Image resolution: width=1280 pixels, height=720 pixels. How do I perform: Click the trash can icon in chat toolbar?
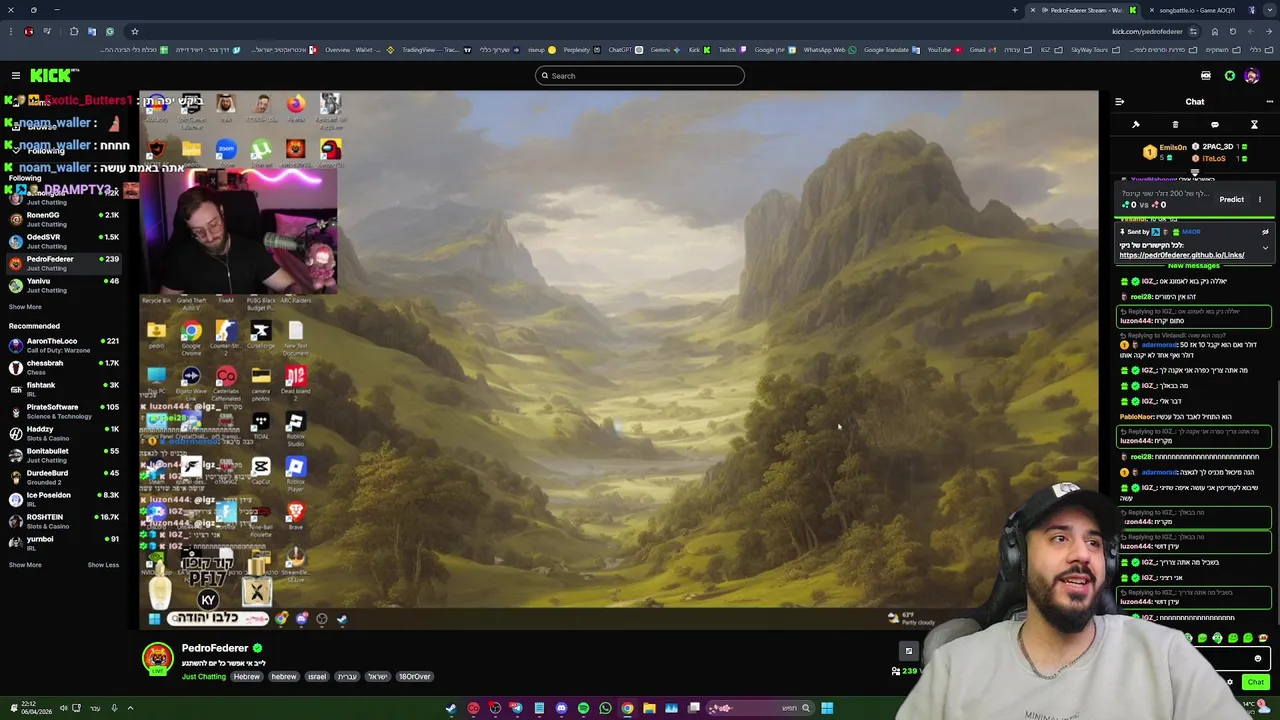tap(1175, 125)
